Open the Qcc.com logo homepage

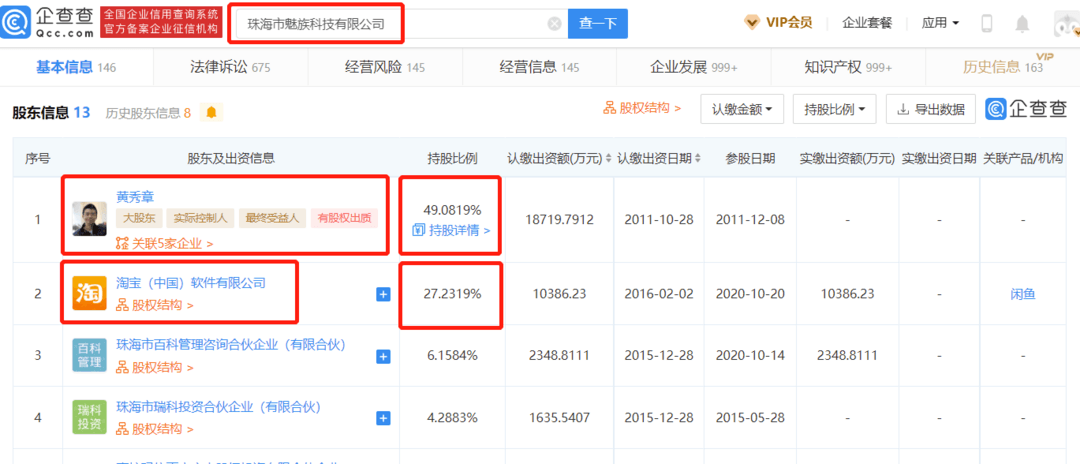point(48,23)
